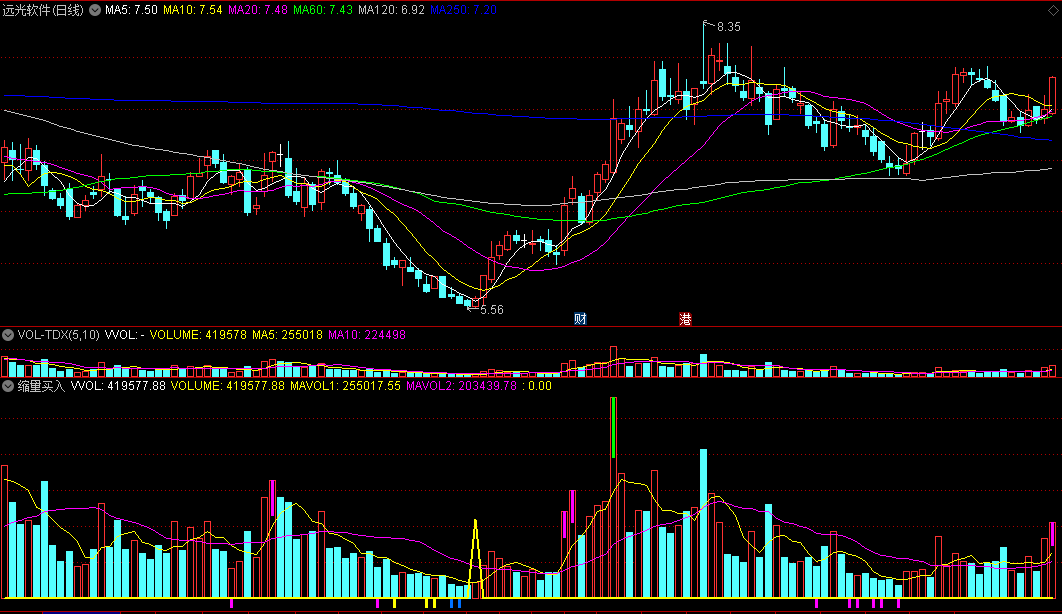The image size is (1062, 614).
Task: Click the MA5: 7.50 indicator label
Action: [131, 10]
